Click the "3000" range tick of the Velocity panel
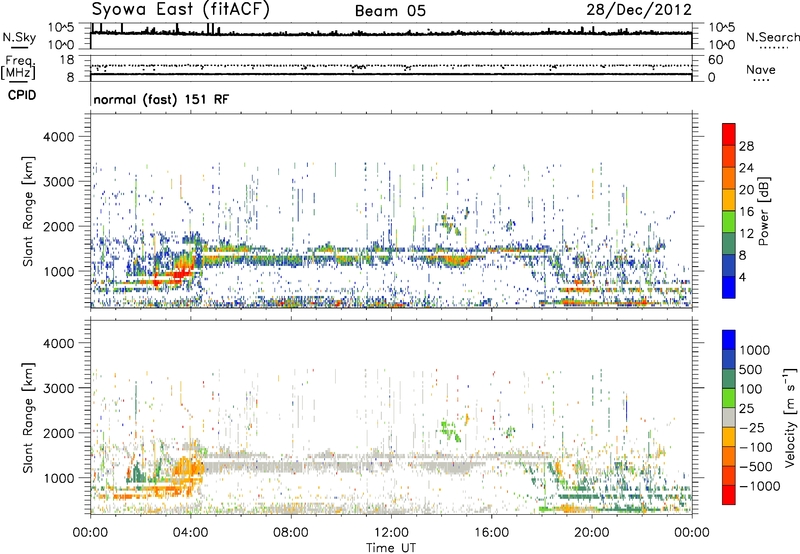The width and height of the screenshot is (800, 554). click(x=61, y=388)
